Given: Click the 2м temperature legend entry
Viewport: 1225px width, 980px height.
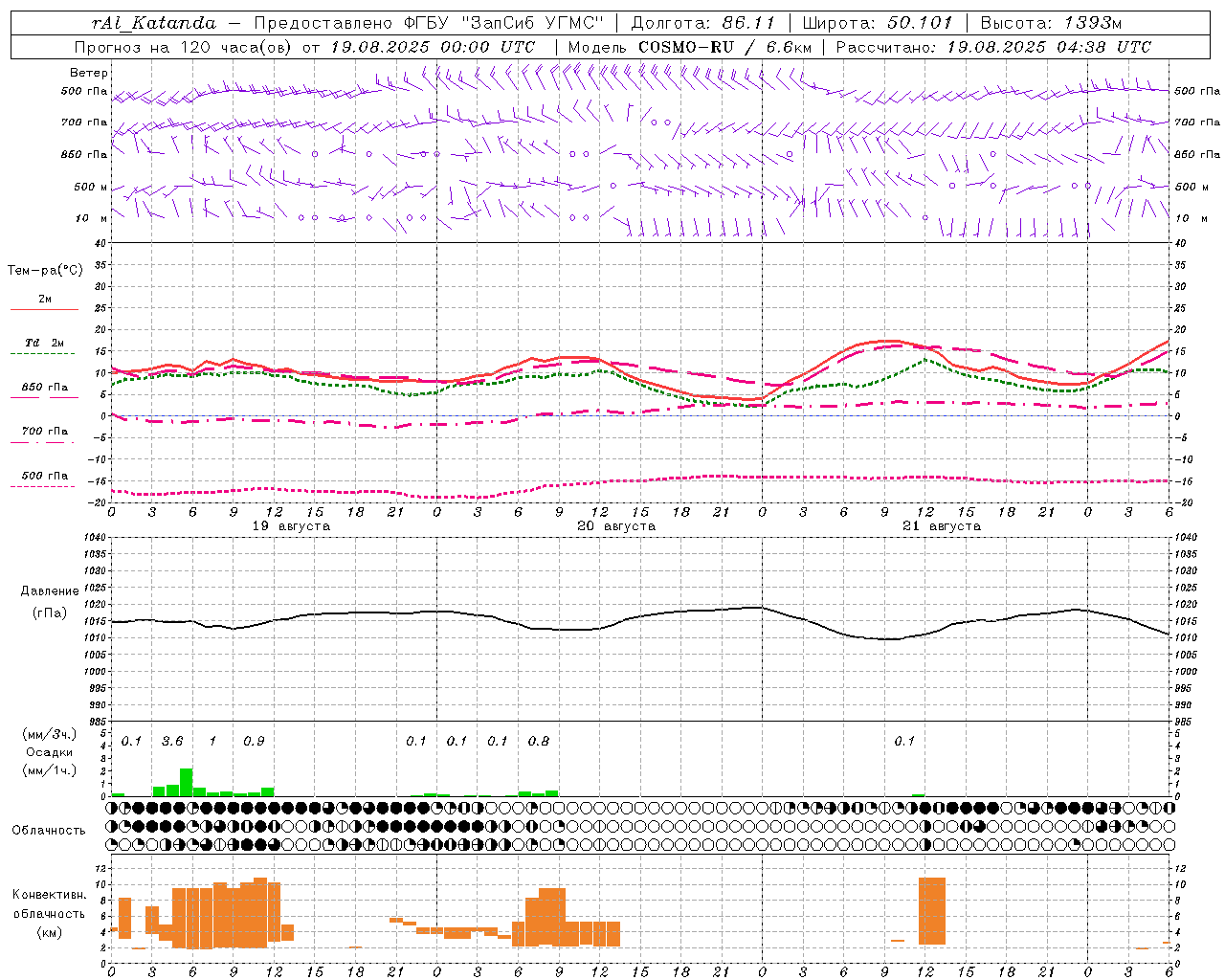Looking at the screenshot, I should click(45, 300).
